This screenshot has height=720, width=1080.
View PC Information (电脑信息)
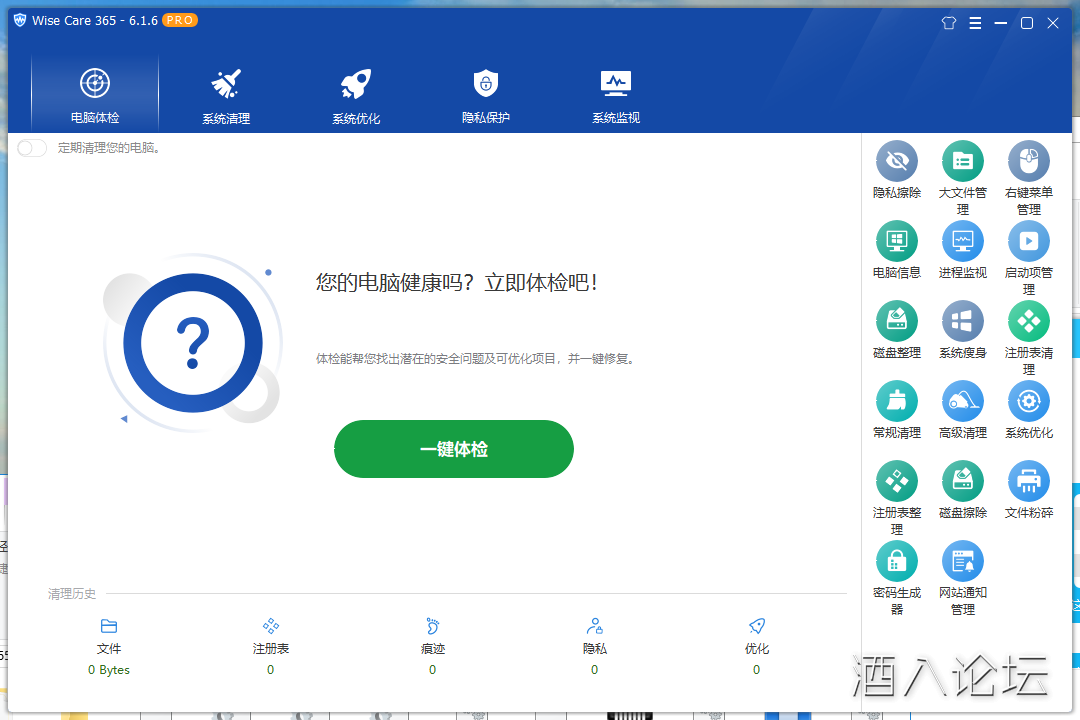point(896,241)
